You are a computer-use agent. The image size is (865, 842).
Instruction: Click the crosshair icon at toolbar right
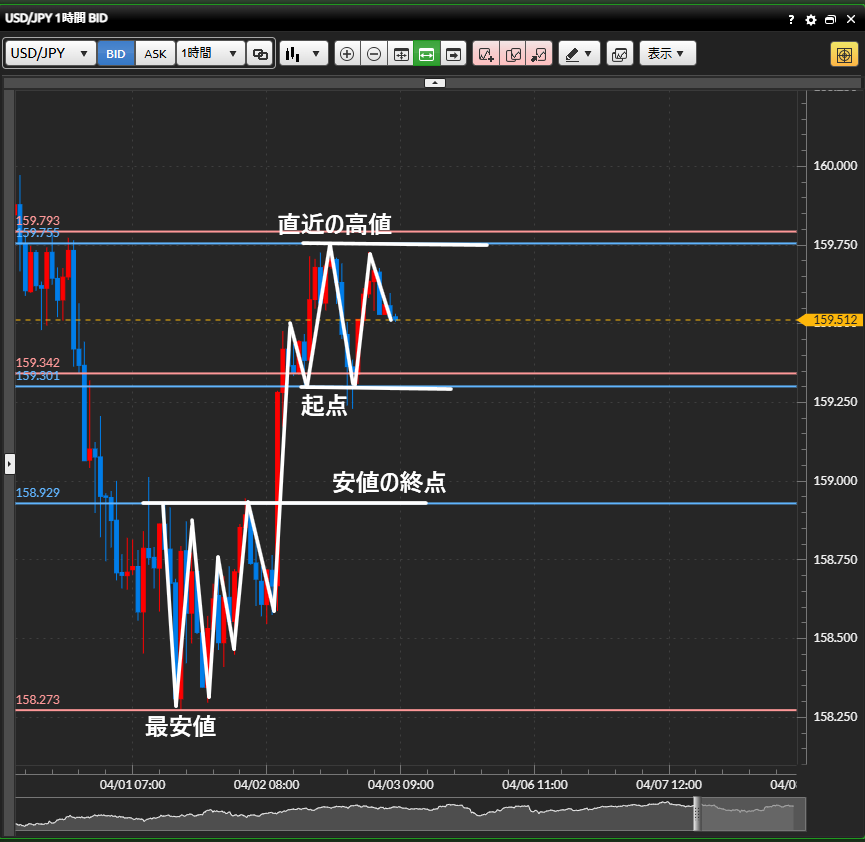click(x=843, y=54)
